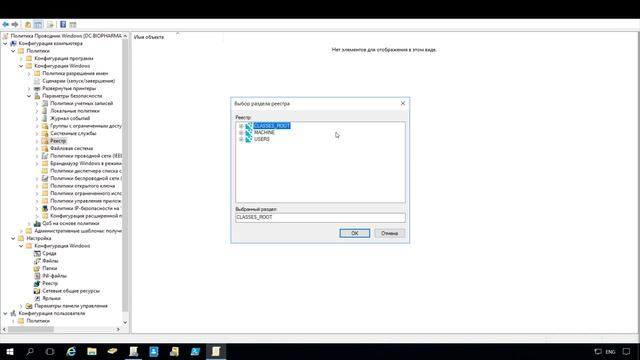Screen dimensions: 640x360
Task: Expand the Локальные политики node
Action: [x=37, y=111]
